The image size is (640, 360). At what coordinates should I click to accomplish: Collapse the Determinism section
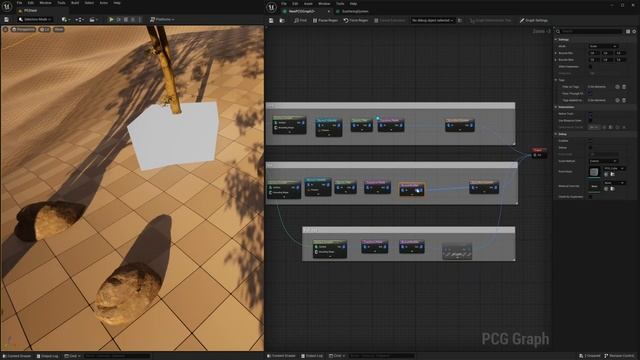click(x=556, y=107)
